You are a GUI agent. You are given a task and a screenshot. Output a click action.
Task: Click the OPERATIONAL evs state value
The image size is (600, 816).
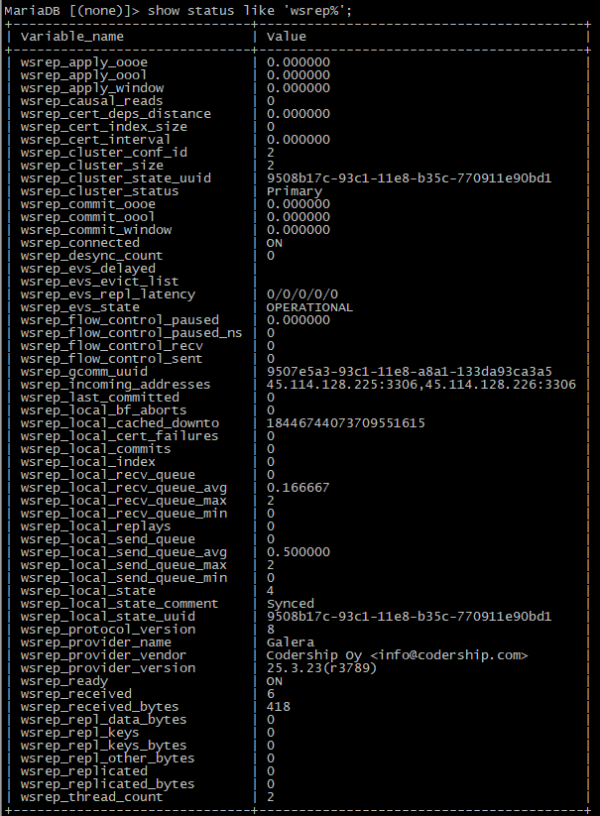pyautogui.click(x=309, y=307)
